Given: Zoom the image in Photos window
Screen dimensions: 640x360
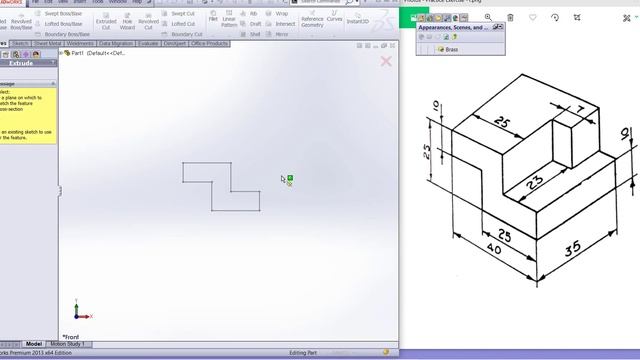Looking at the screenshot, I should (x=488, y=17).
